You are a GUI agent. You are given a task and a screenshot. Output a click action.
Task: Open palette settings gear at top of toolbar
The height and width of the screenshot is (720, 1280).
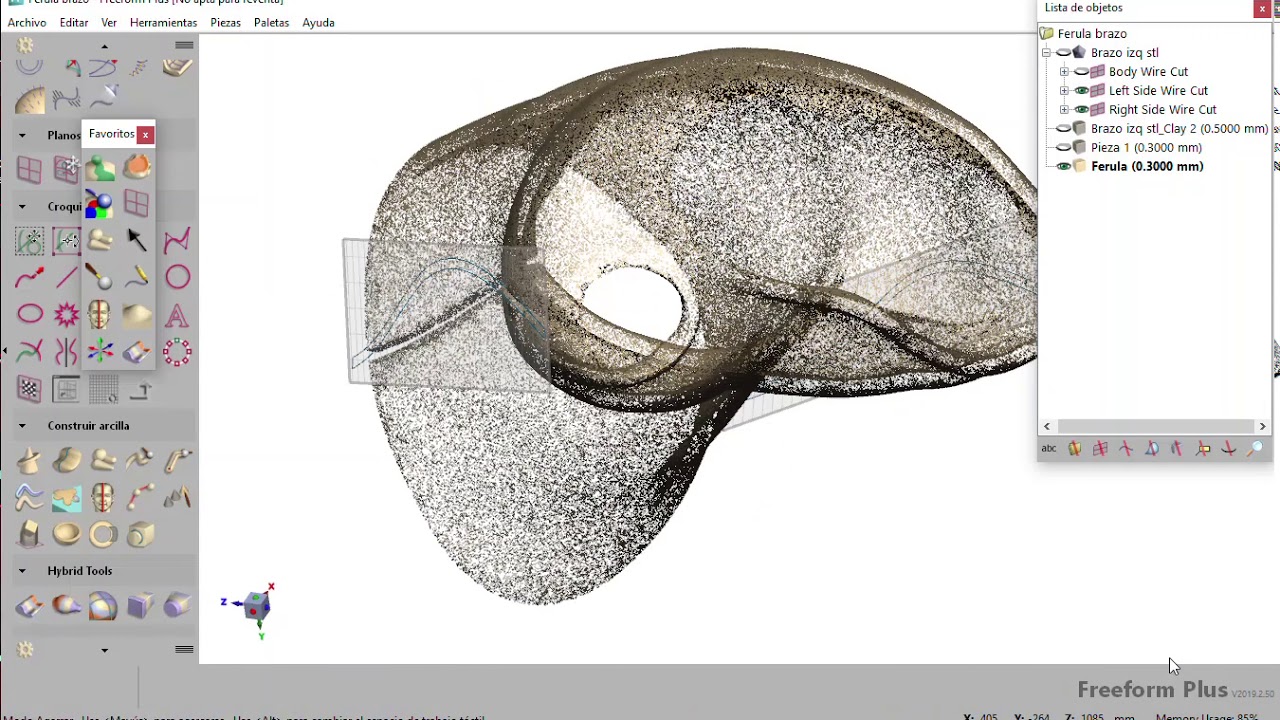pyautogui.click(x=26, y=45)
